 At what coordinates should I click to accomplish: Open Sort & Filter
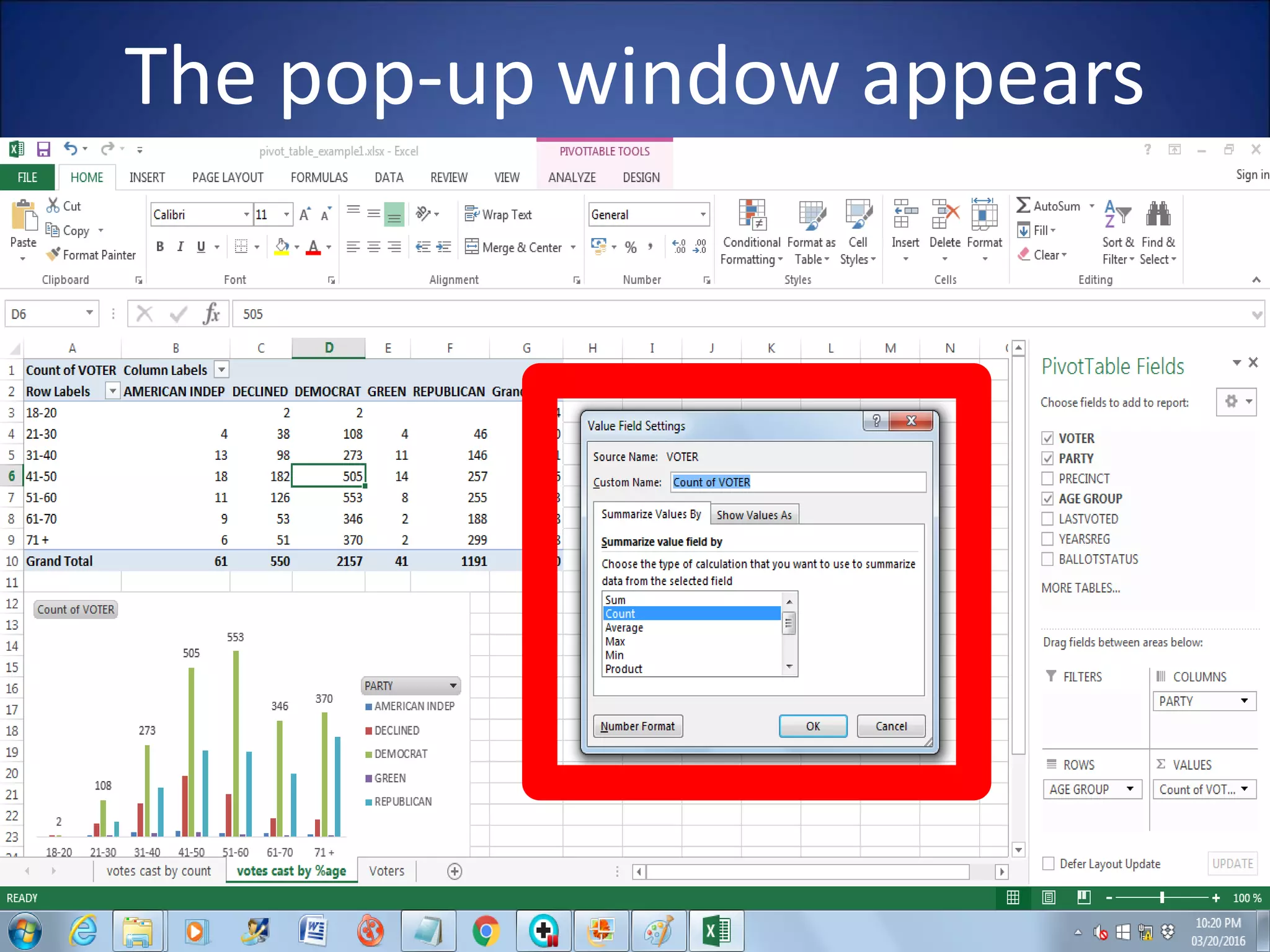(1118, 232)
